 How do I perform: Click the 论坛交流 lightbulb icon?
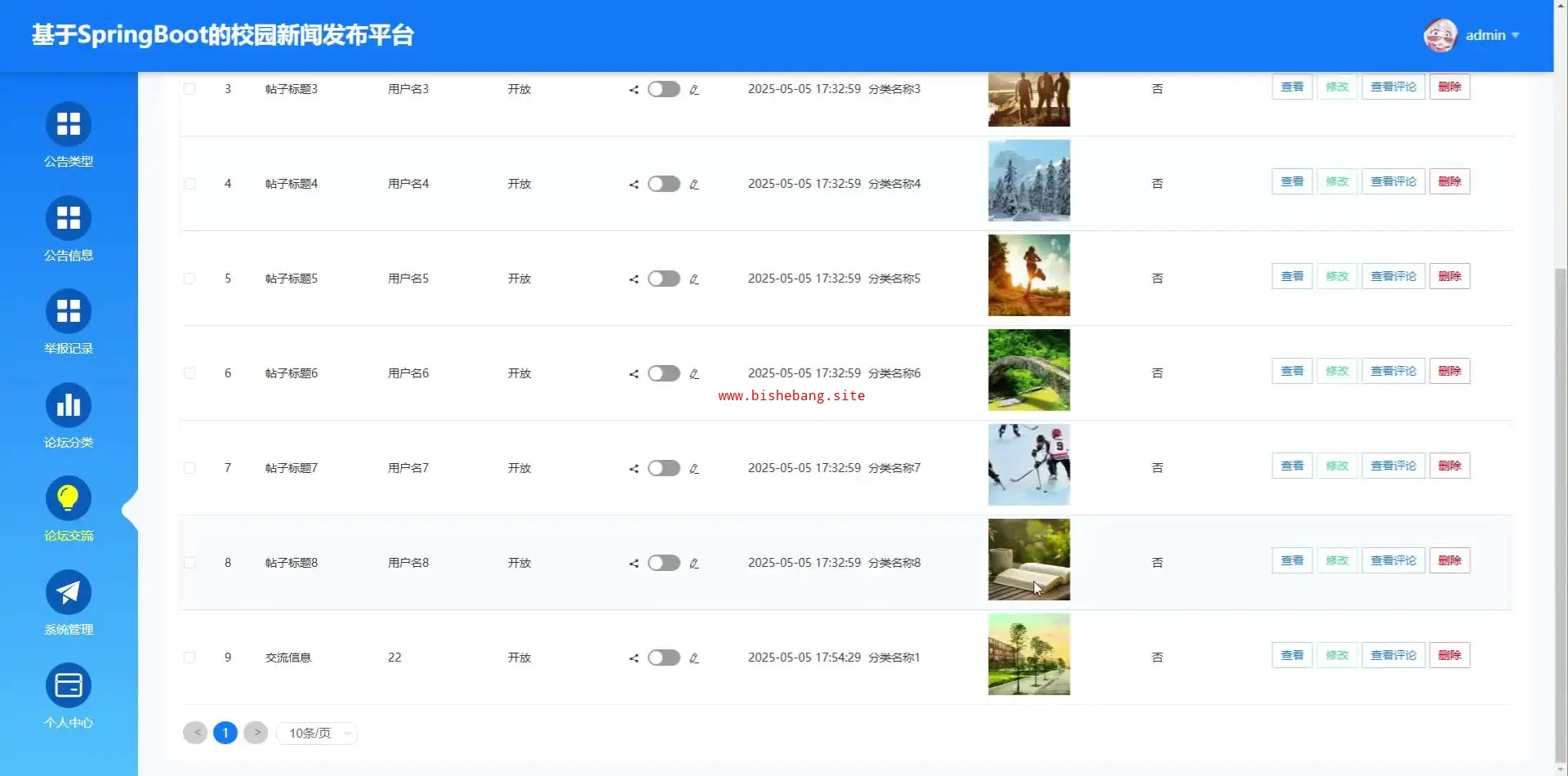[x=69, y=498]
